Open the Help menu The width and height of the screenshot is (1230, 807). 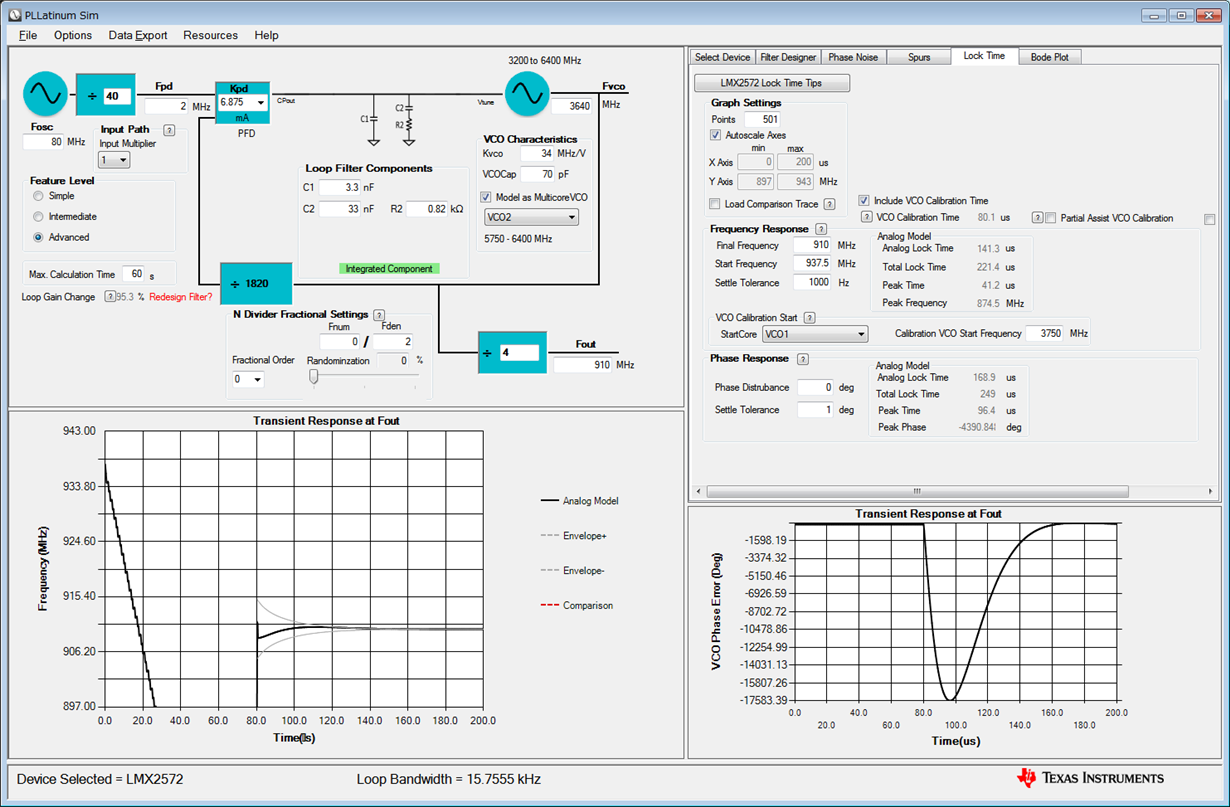point(267,35)
